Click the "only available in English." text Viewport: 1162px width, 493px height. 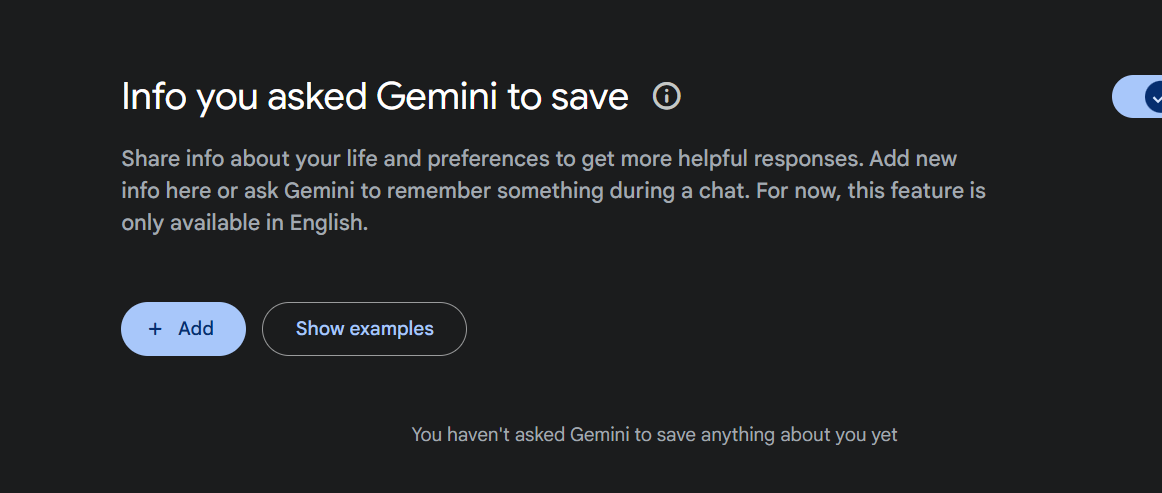tap(245, 223)
